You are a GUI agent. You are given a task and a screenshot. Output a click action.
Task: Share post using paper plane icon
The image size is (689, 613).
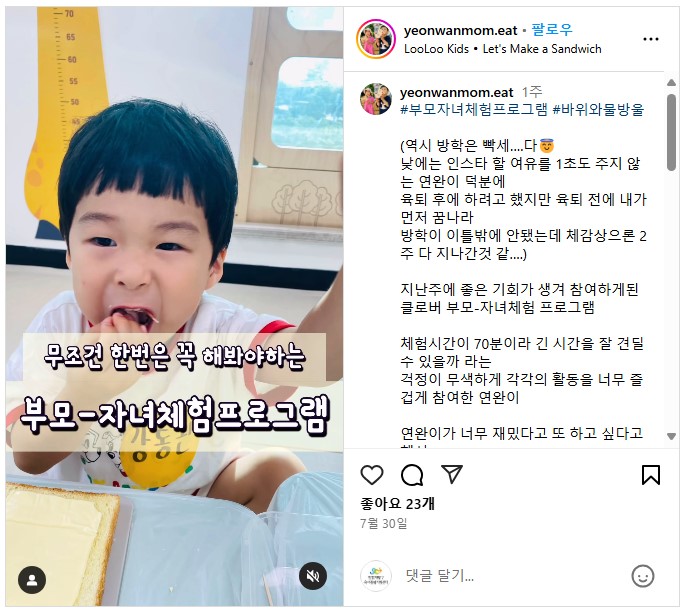[452, 474]
